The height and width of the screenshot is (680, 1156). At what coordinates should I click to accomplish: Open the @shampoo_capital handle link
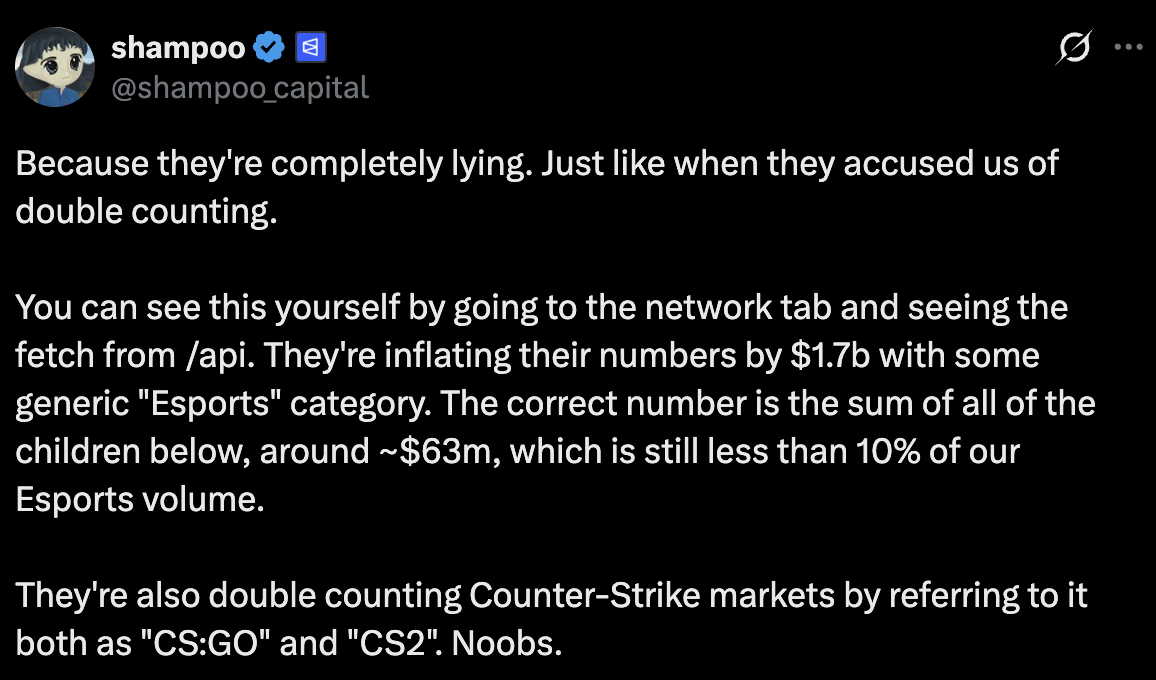point(239,88)
